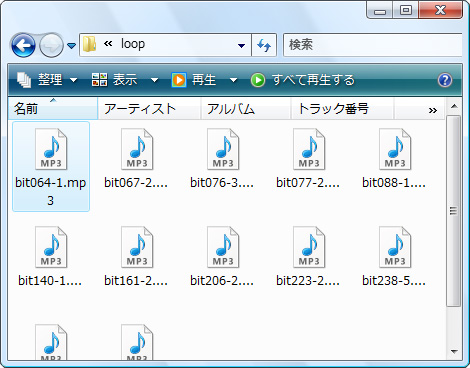Open help with the question mark icon

click(445, 80)
